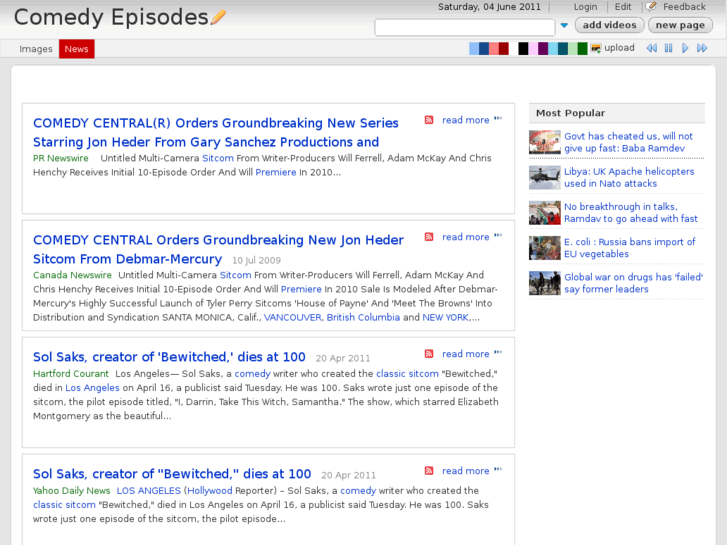Open the Edit link
The image size is (727, 545).
623,7
